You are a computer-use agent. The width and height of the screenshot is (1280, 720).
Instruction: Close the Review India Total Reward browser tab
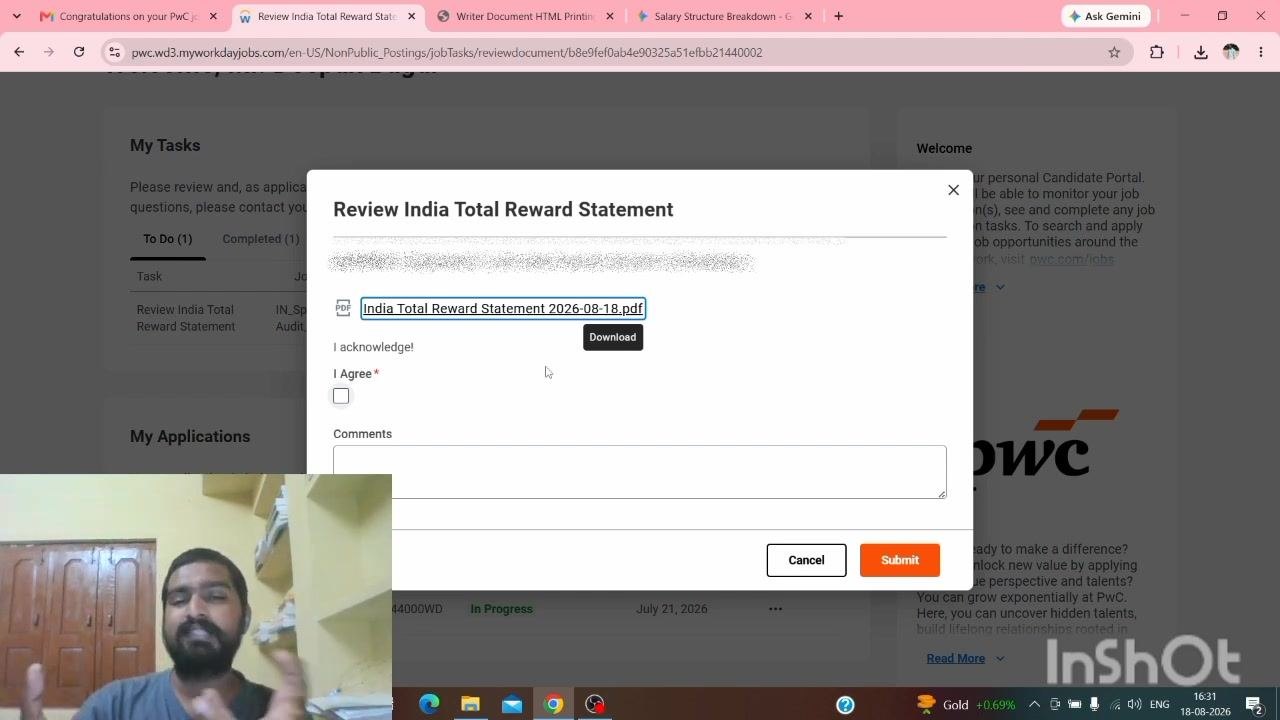click(412, 16)
